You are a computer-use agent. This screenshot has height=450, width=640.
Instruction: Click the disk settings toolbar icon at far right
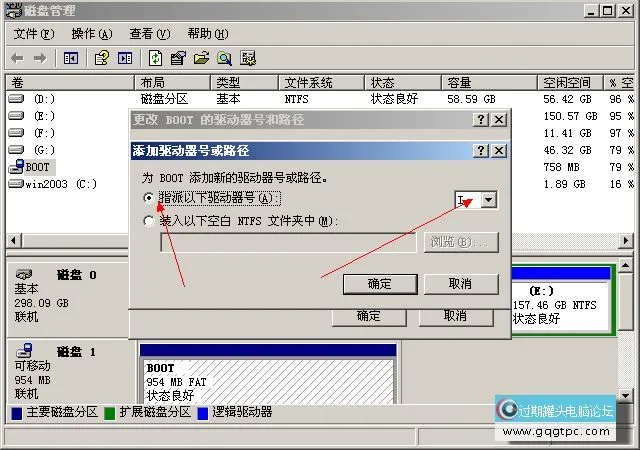click(x=248, y=58)
